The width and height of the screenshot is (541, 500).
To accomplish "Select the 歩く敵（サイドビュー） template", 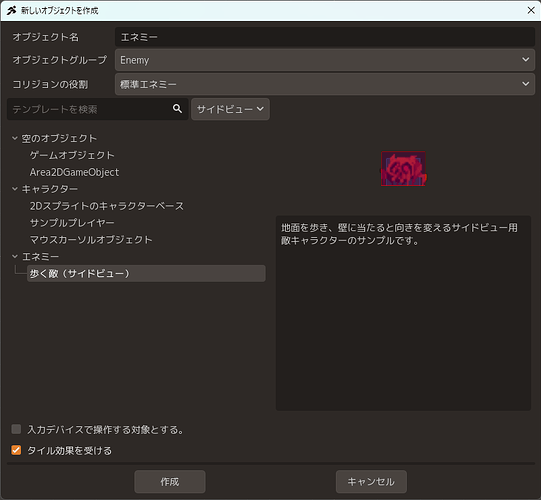I will (x=146, y=273).
